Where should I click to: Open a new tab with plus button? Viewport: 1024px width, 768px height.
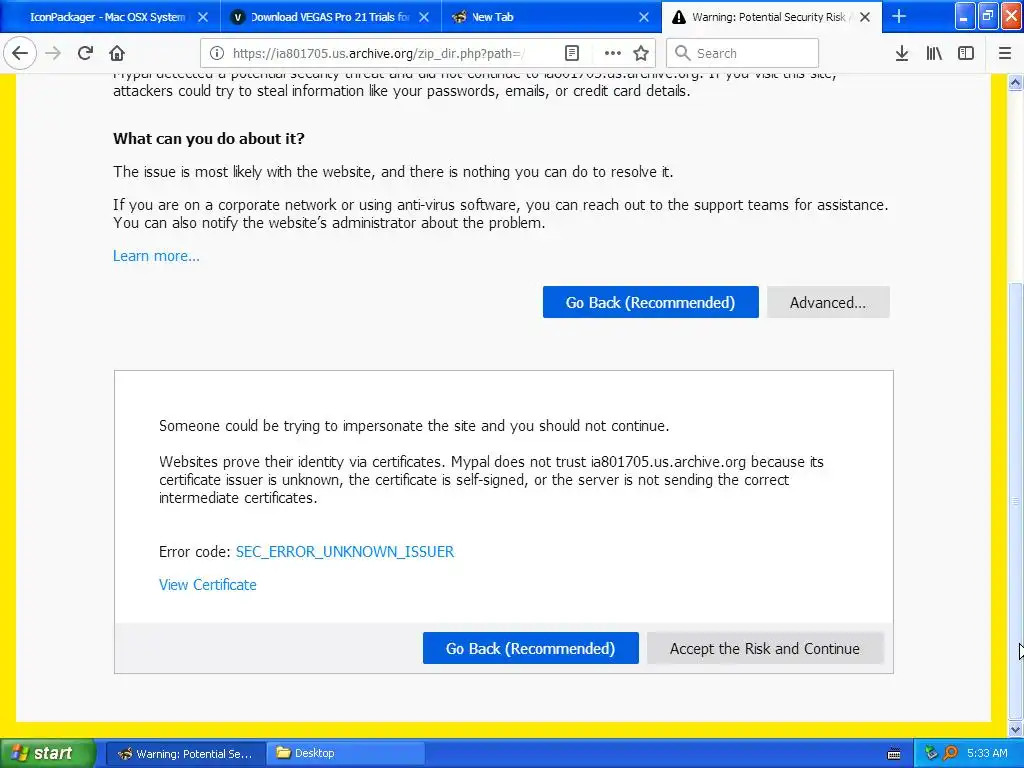[899, 17]
